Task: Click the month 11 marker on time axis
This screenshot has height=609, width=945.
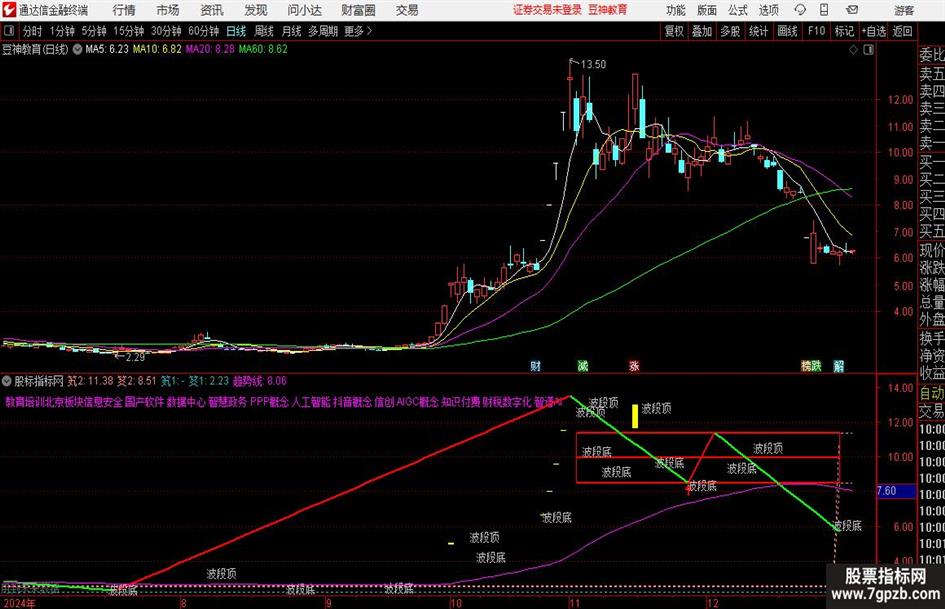Action: point(574,603)
